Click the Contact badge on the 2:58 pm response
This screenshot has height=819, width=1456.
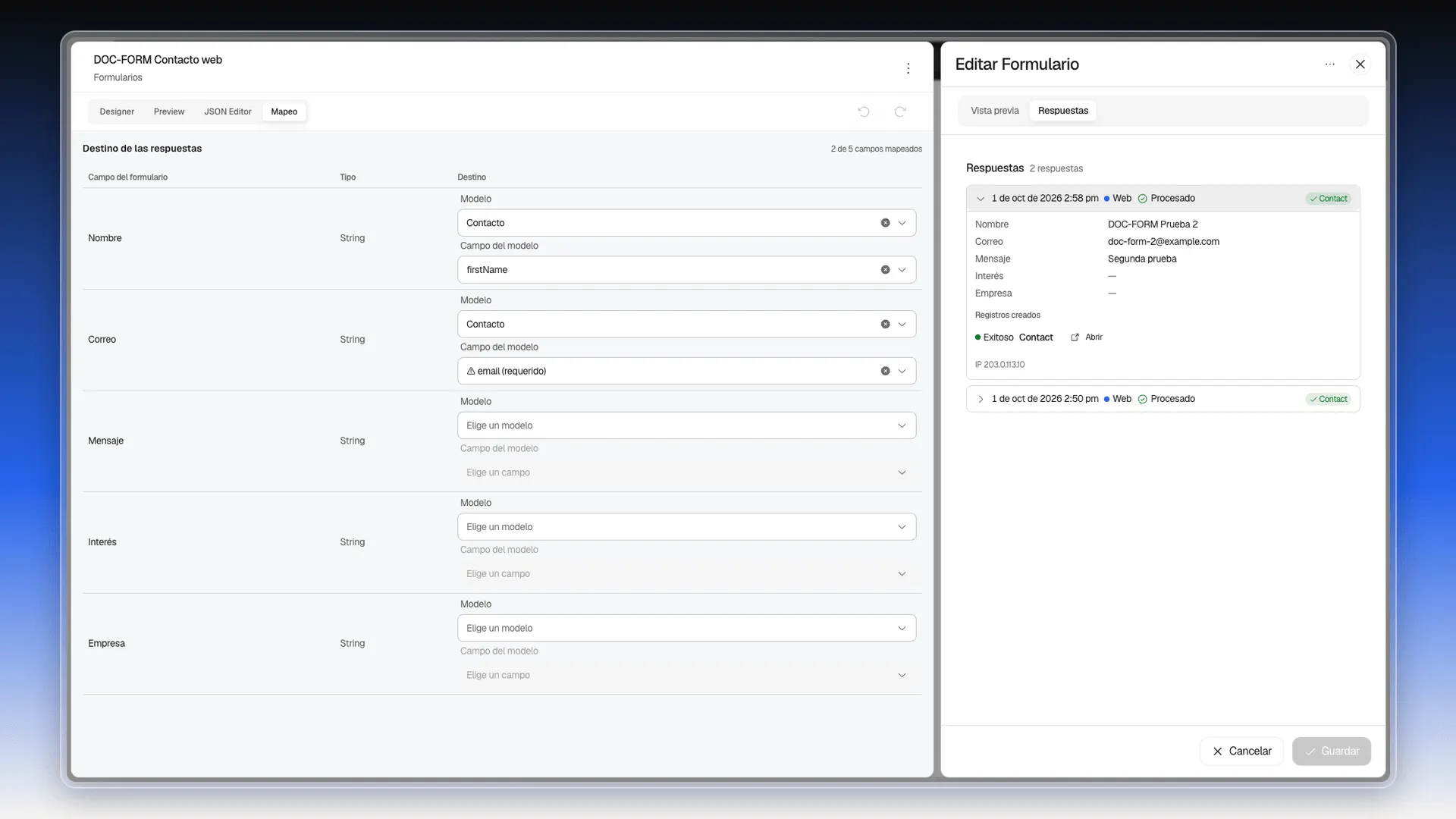(x=1328, y=199)
